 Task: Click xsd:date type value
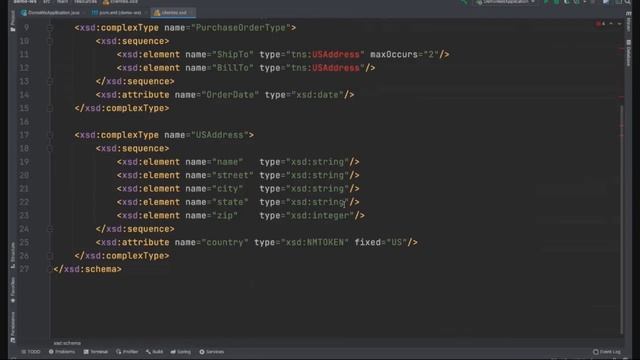pos(317,95)
